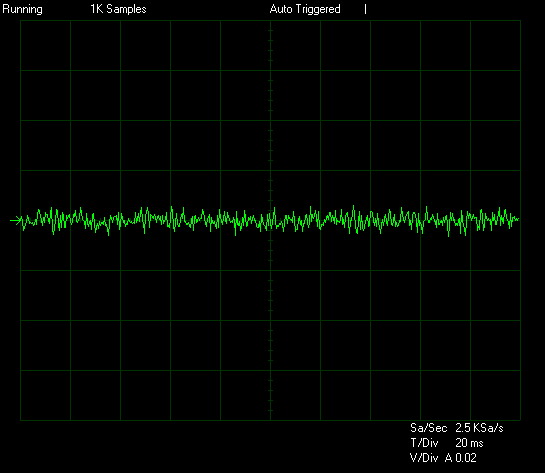The image size is (545, 473).
Task: Click the green waveform at its right end
Action: point(518,219)
